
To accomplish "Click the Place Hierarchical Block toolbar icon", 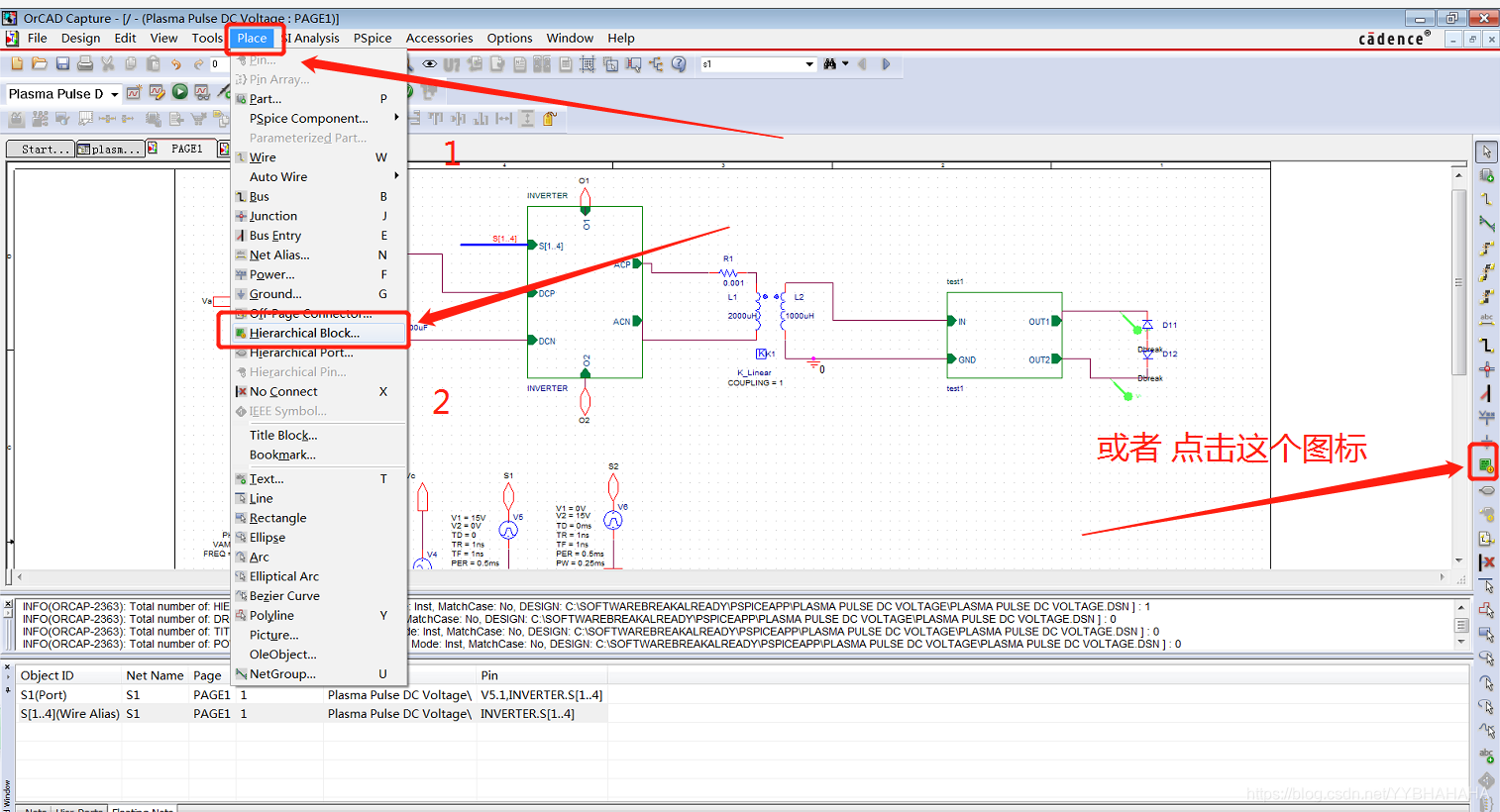I will point(1485,463).
